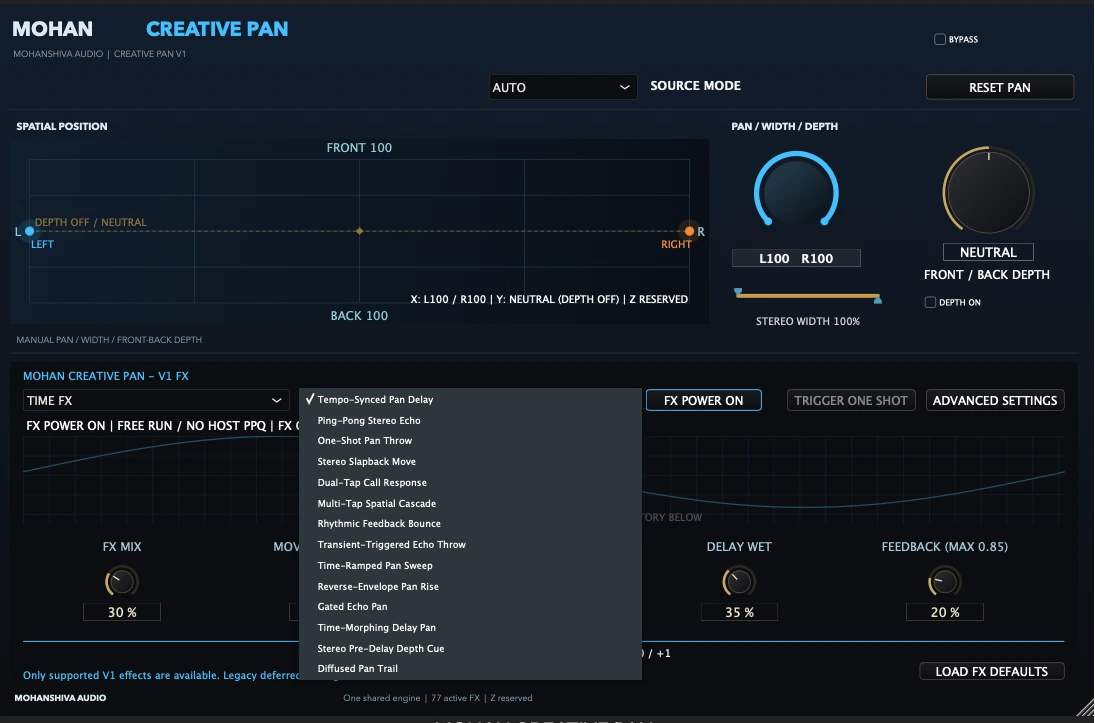The width and height of the screenshot is (1095, 723).
Task: Toggle the FX POWER ON button
Action: (x=703, y=400)
